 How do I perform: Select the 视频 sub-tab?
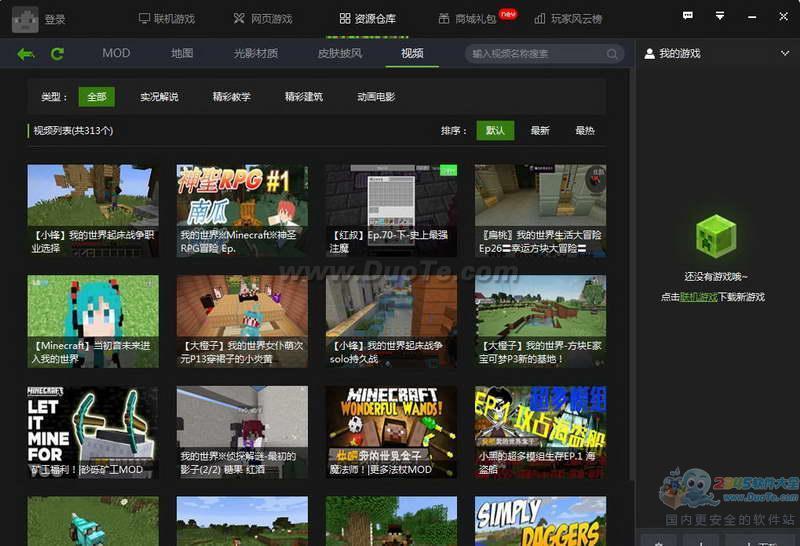click(x=412, y=53)
